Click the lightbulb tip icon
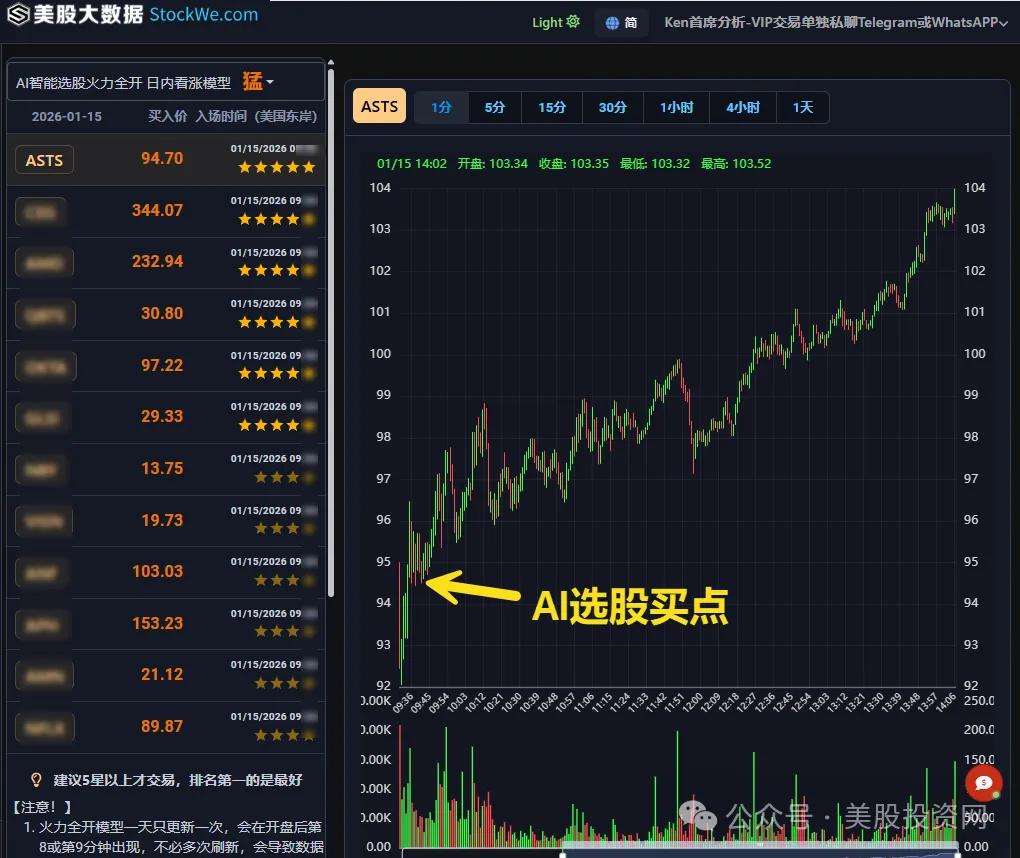 (36, 779)
